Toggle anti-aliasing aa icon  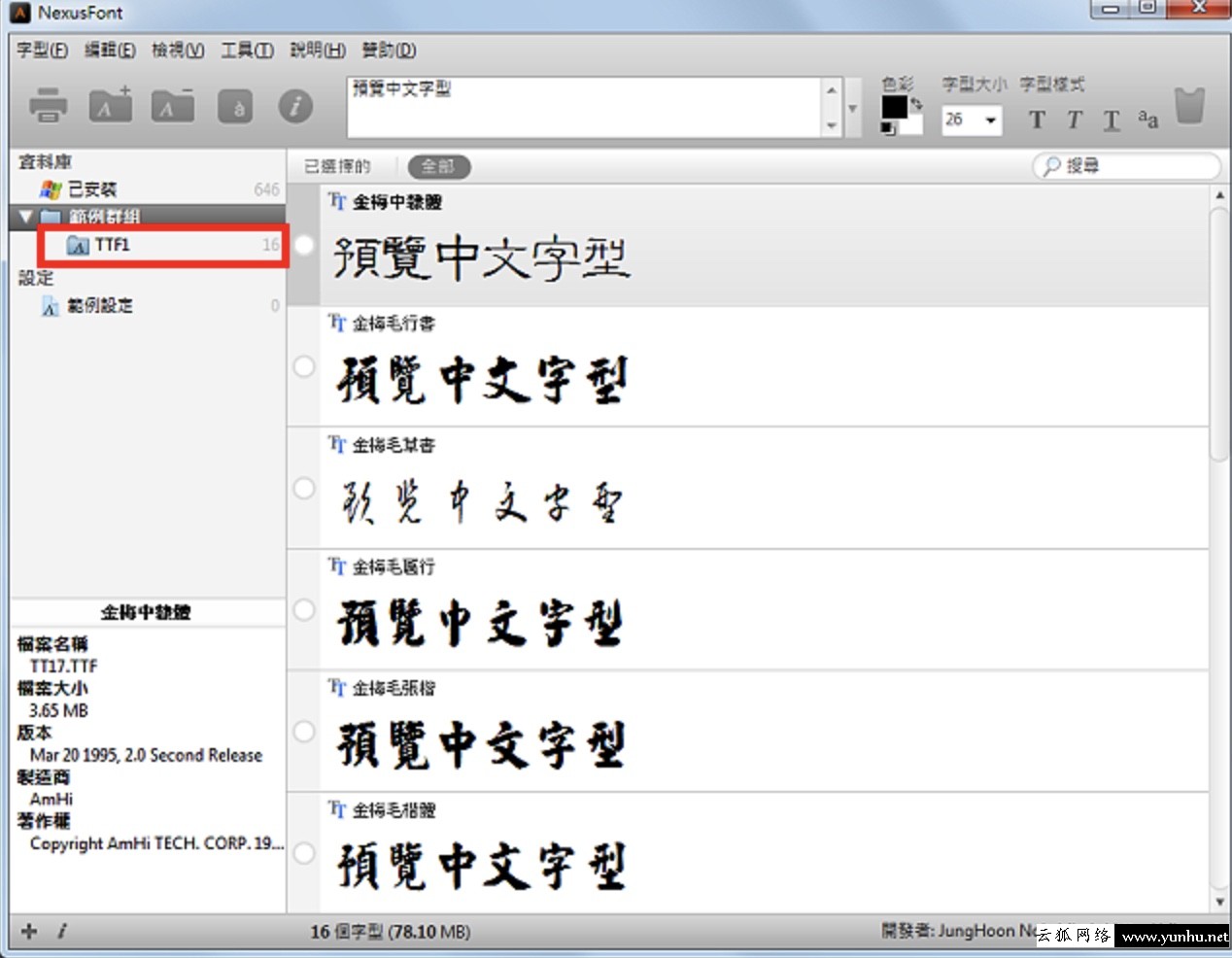click(1147, 120)
